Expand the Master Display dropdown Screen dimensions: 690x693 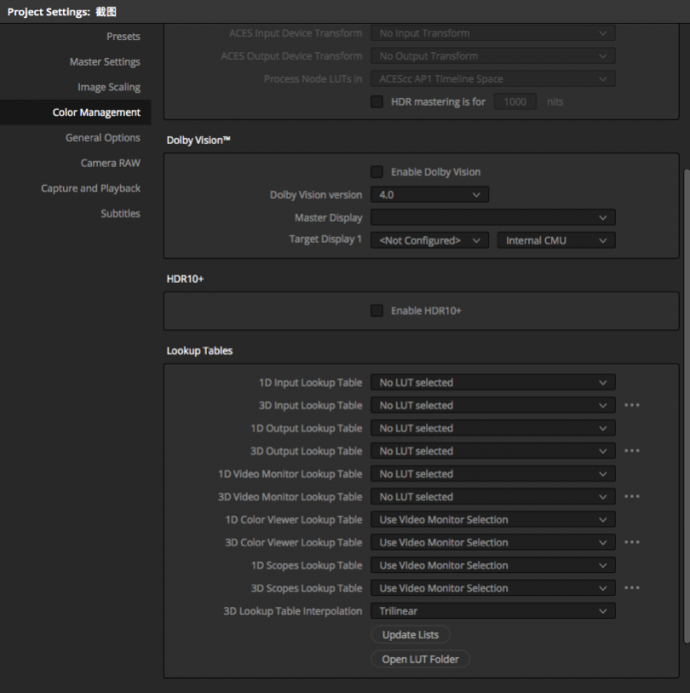(x=493, y=217)
